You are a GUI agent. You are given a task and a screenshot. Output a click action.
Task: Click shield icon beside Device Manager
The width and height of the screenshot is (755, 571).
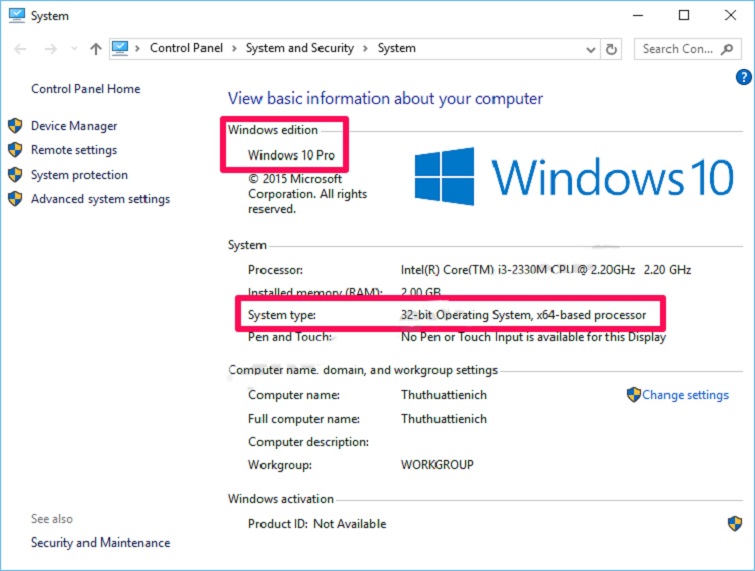pyautogui.click(x=15, y=126)
